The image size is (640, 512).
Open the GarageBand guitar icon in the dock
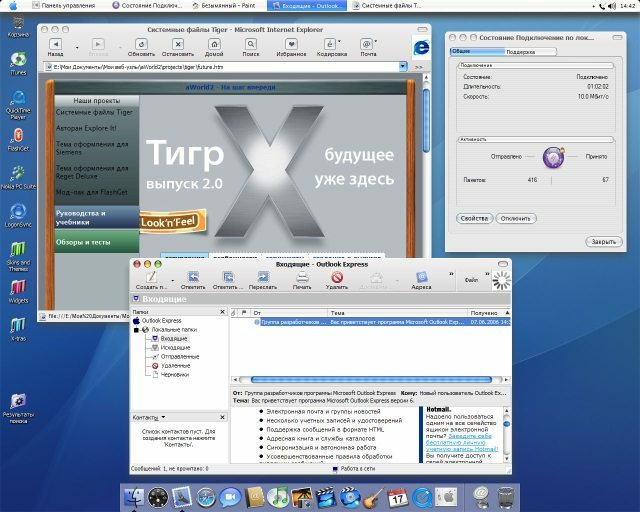click(373, 498)
